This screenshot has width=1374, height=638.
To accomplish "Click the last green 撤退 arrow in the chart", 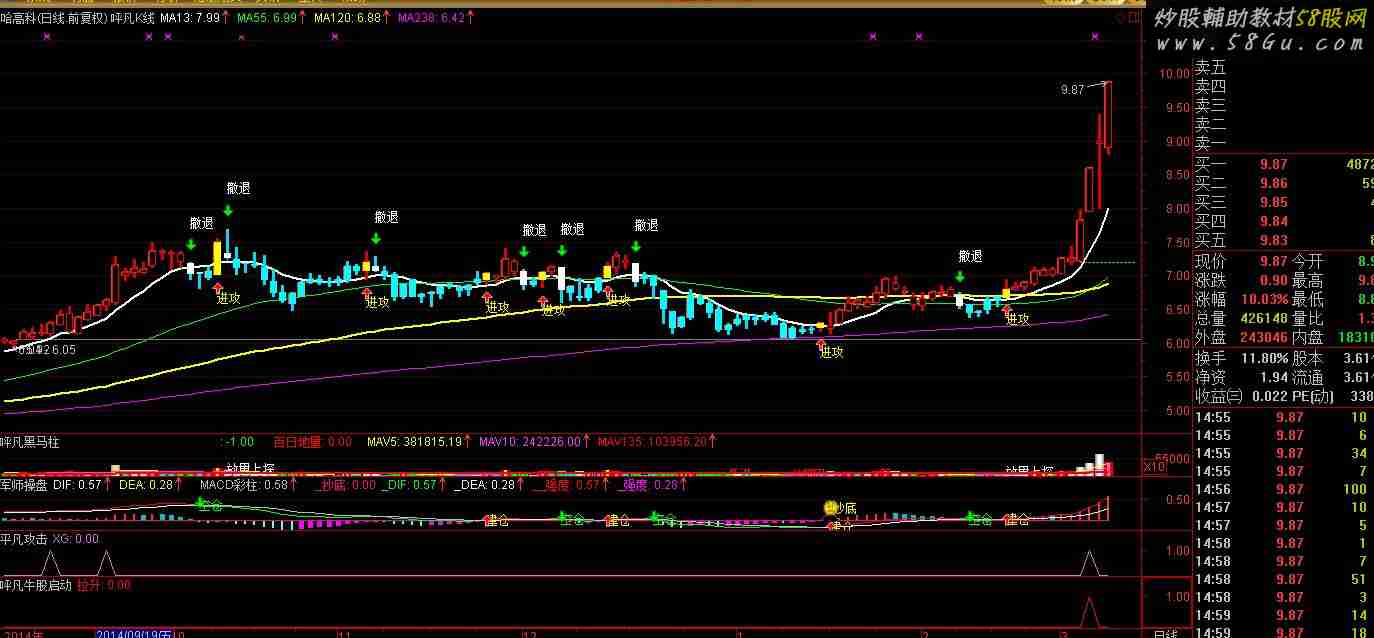I will click(x=959, y=276).
